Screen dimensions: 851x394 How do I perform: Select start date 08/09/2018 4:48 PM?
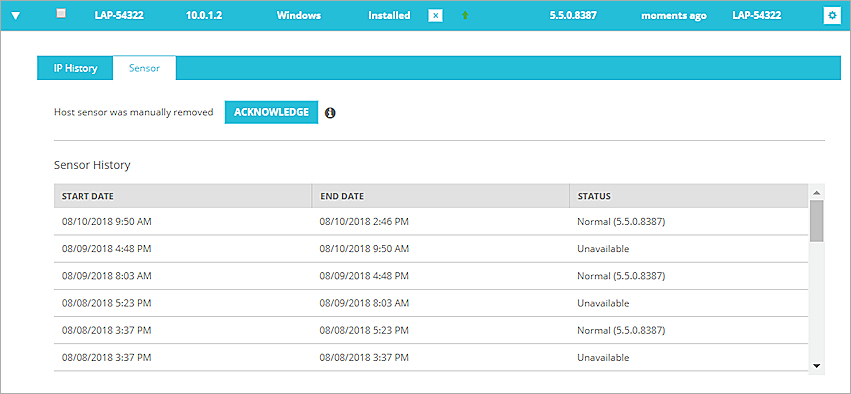(106, 249)
